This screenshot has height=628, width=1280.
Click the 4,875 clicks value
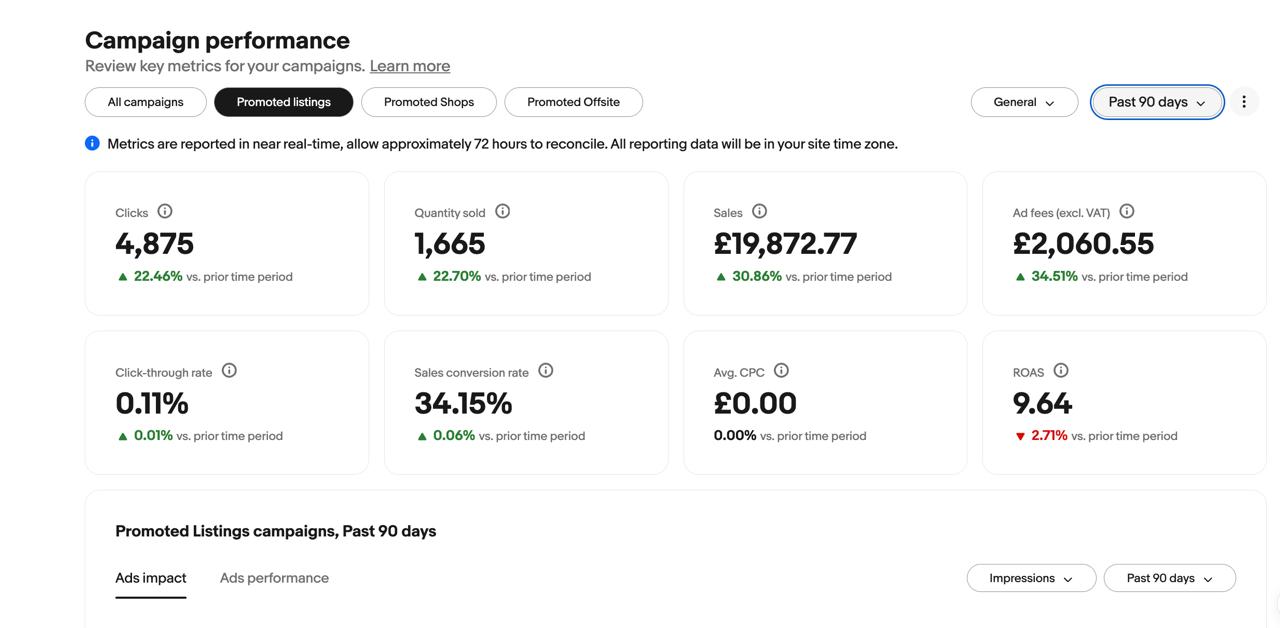[x=155, y=243]
